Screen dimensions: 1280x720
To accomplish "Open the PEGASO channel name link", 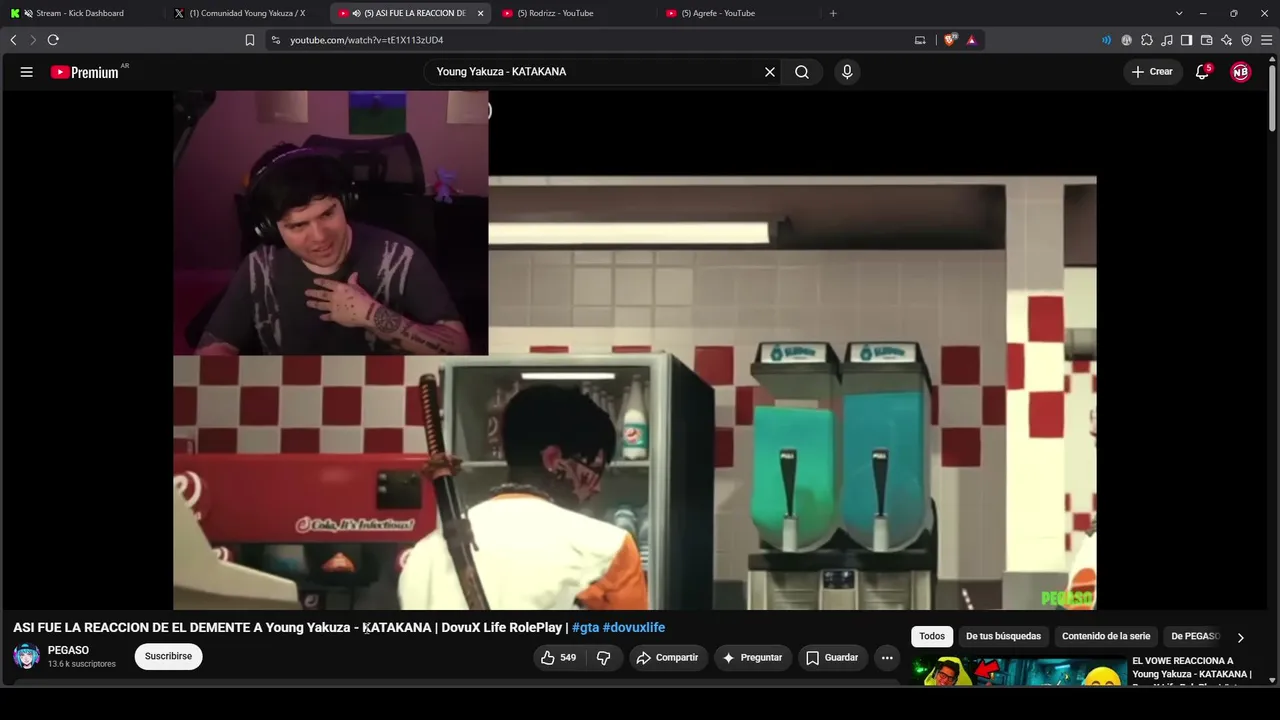I will click(68, 650).
